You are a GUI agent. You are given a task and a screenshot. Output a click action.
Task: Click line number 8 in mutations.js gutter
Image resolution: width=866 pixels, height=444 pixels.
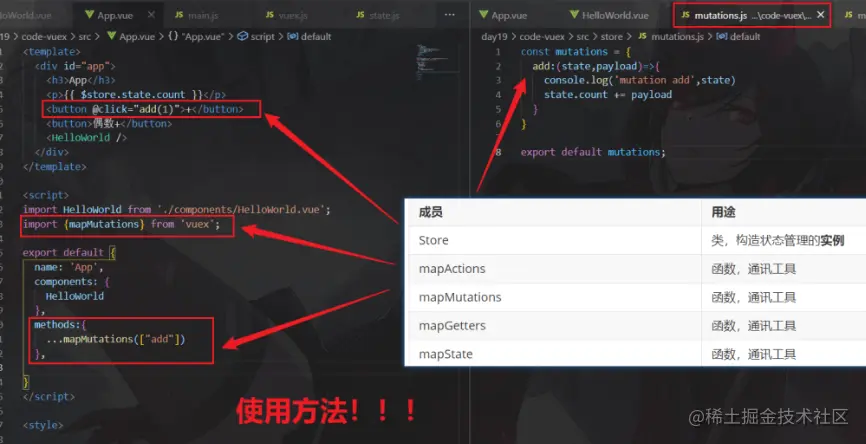498,152
